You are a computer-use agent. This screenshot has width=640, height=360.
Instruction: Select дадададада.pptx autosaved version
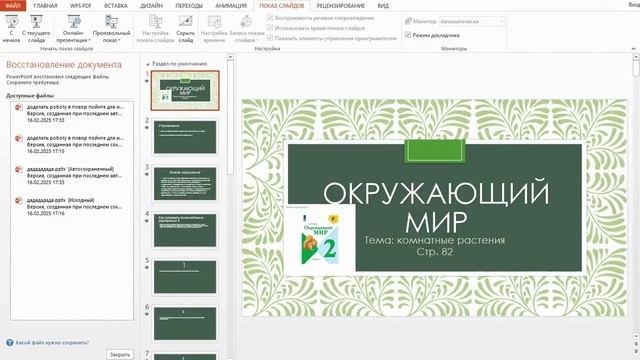pos(72,176)
